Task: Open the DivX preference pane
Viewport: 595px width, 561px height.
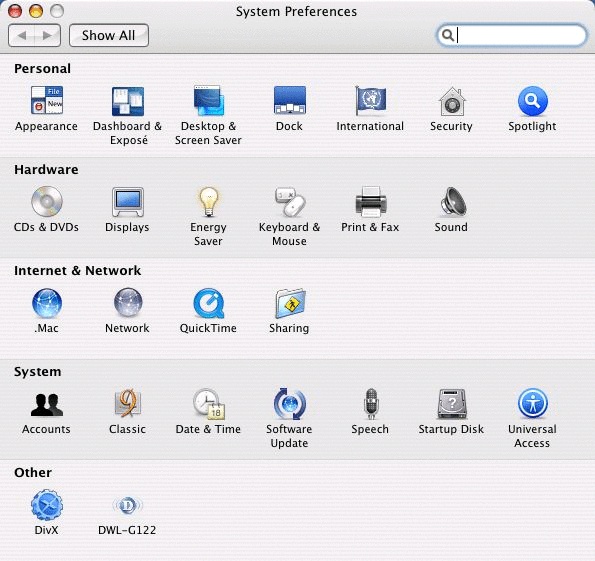Action: (47, 505)
